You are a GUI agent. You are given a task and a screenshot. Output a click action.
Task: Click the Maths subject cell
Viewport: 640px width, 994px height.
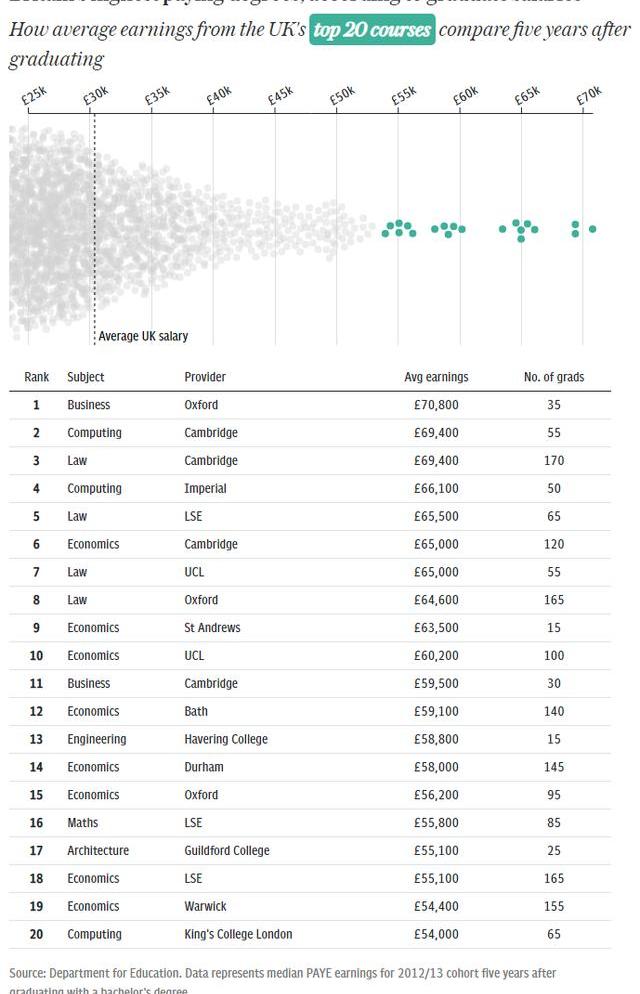(83, 823)
